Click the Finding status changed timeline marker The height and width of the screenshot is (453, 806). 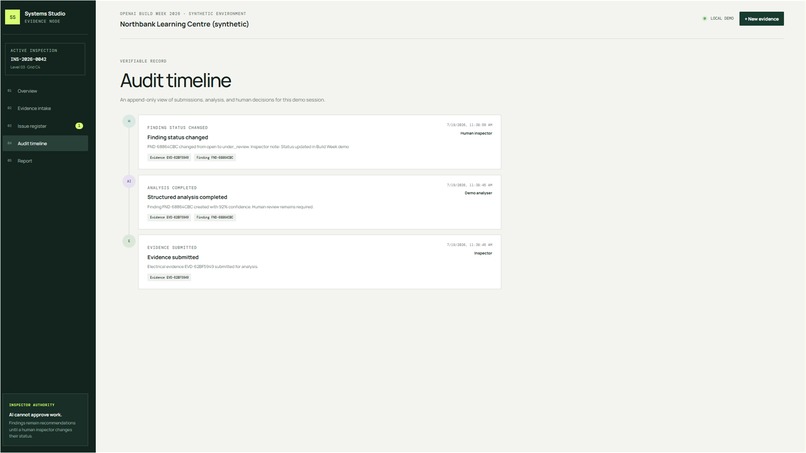[129, 121]
